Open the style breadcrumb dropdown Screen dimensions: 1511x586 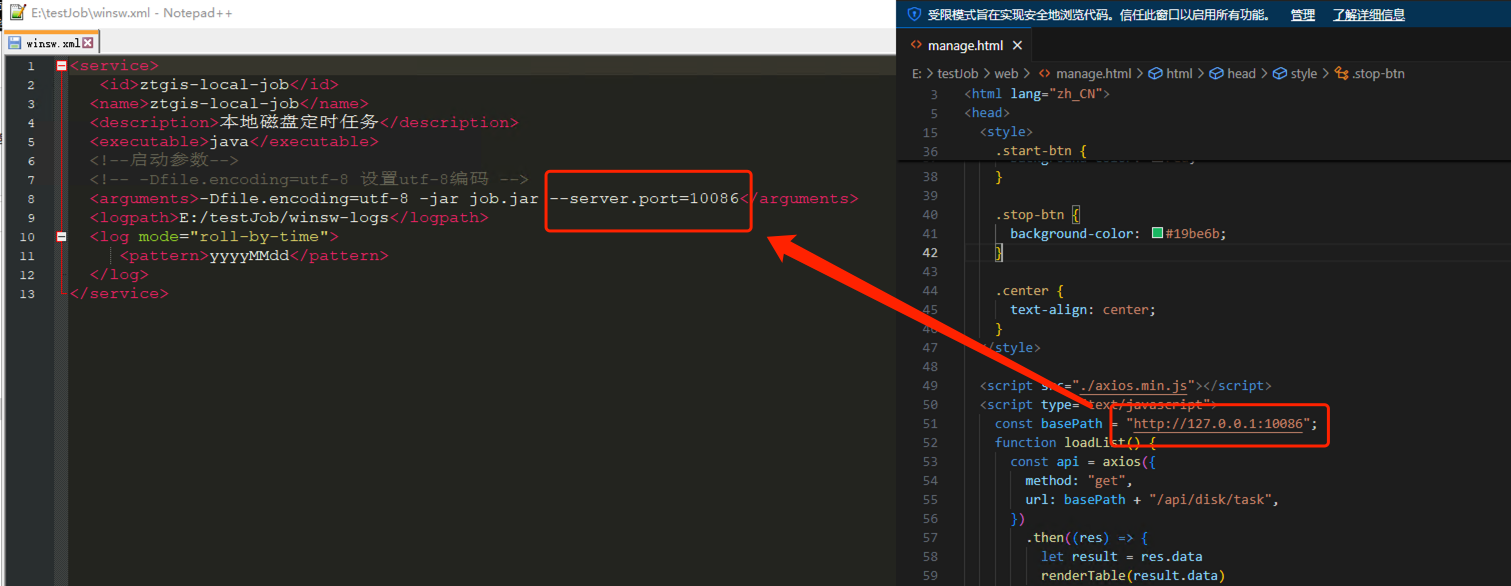[1303, 74]
